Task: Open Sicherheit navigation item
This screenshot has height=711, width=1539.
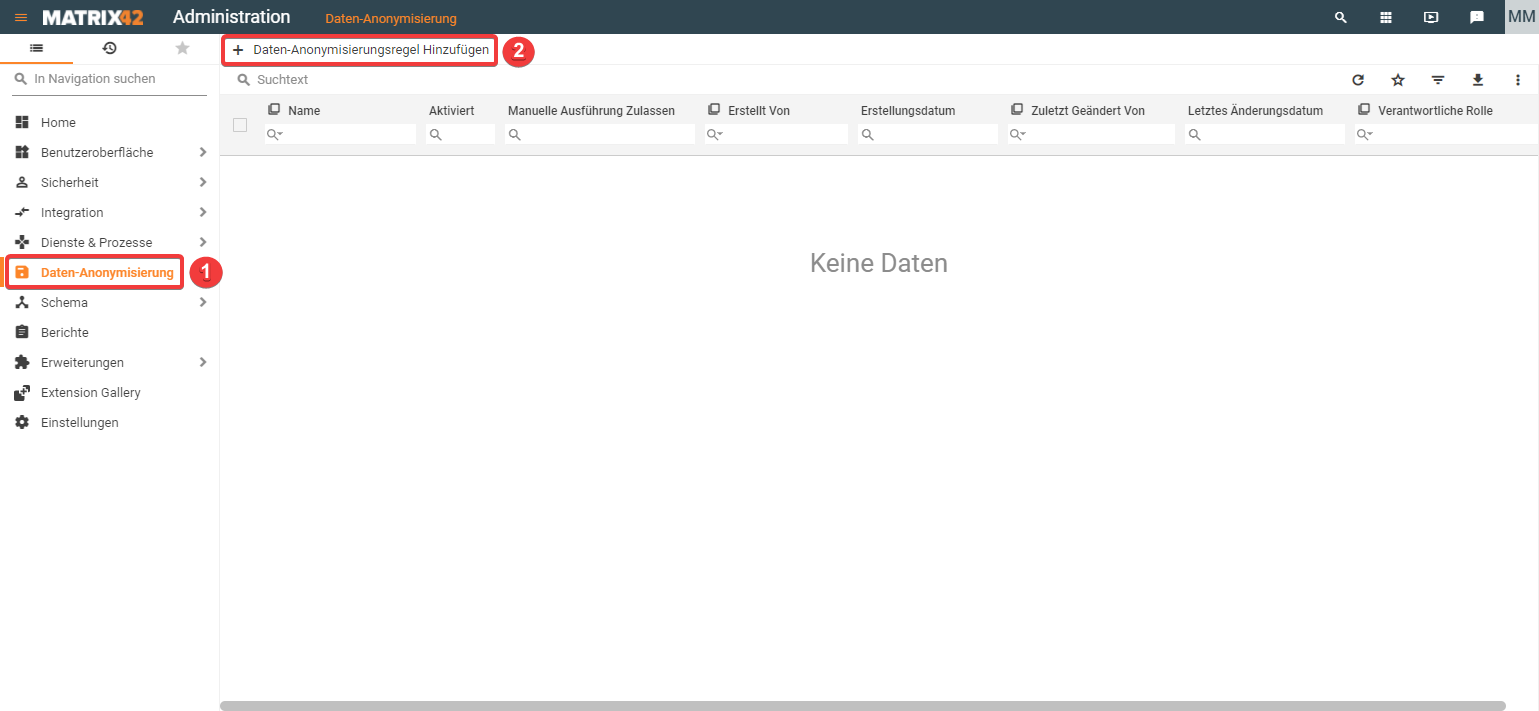Action: (x=69, y=182)
